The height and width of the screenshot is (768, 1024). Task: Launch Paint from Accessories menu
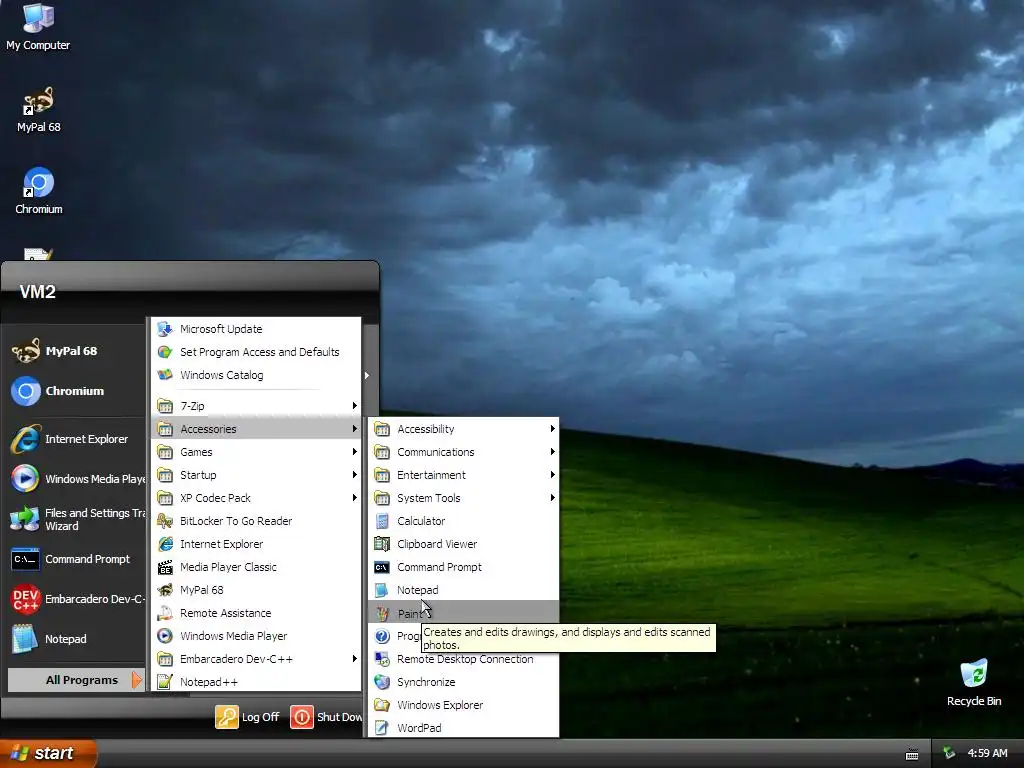coord(464,613)
